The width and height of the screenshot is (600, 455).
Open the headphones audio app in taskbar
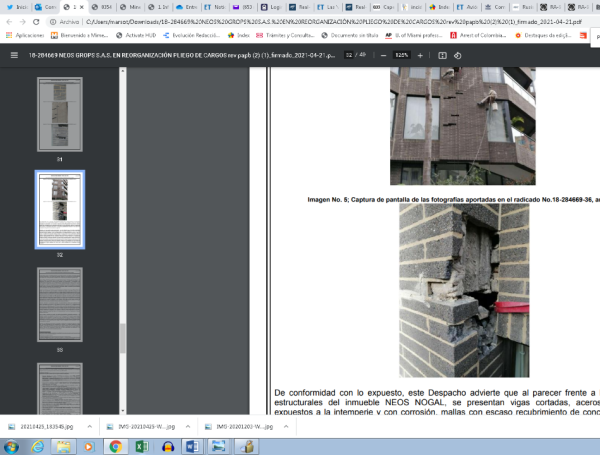pos(168,447)
